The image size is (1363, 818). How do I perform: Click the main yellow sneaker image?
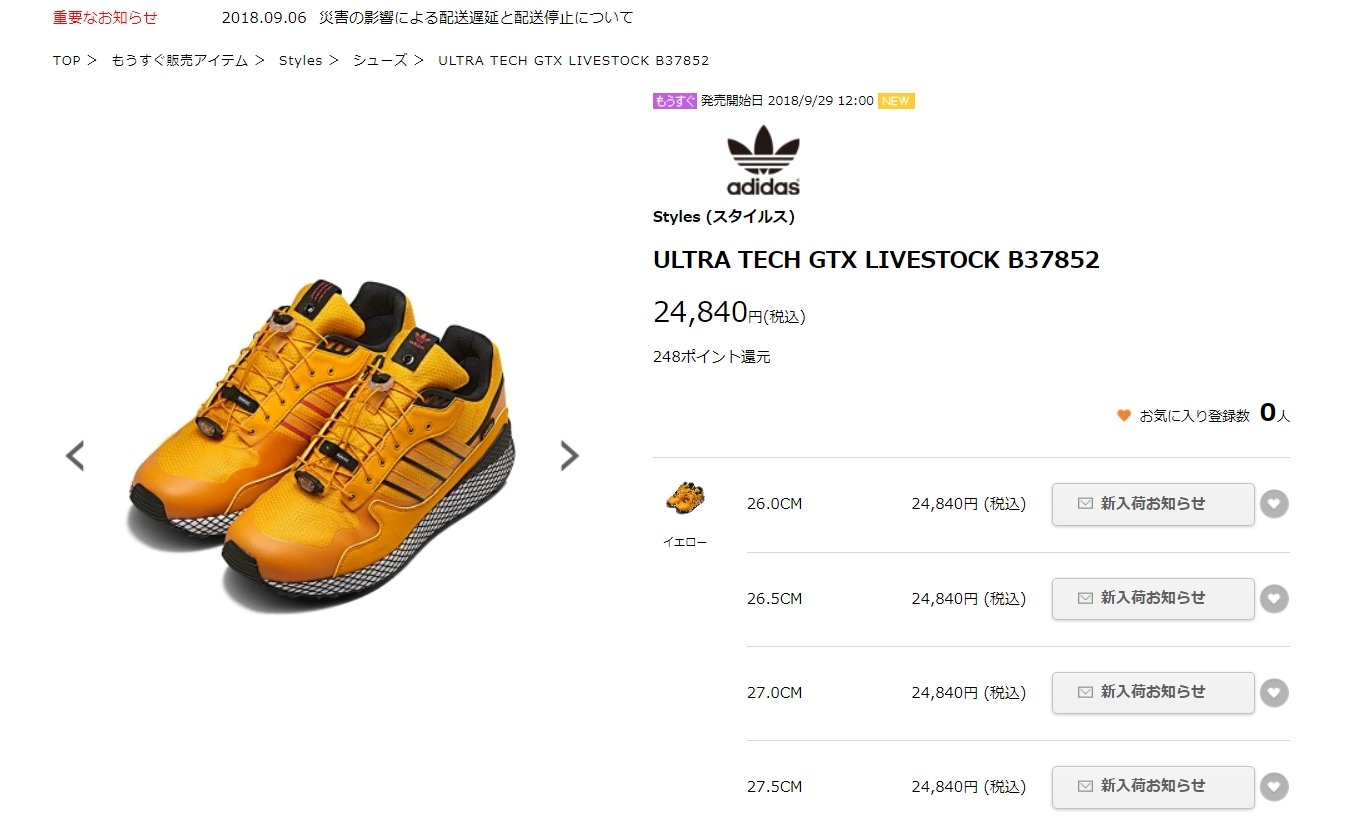tap(322, 440)
